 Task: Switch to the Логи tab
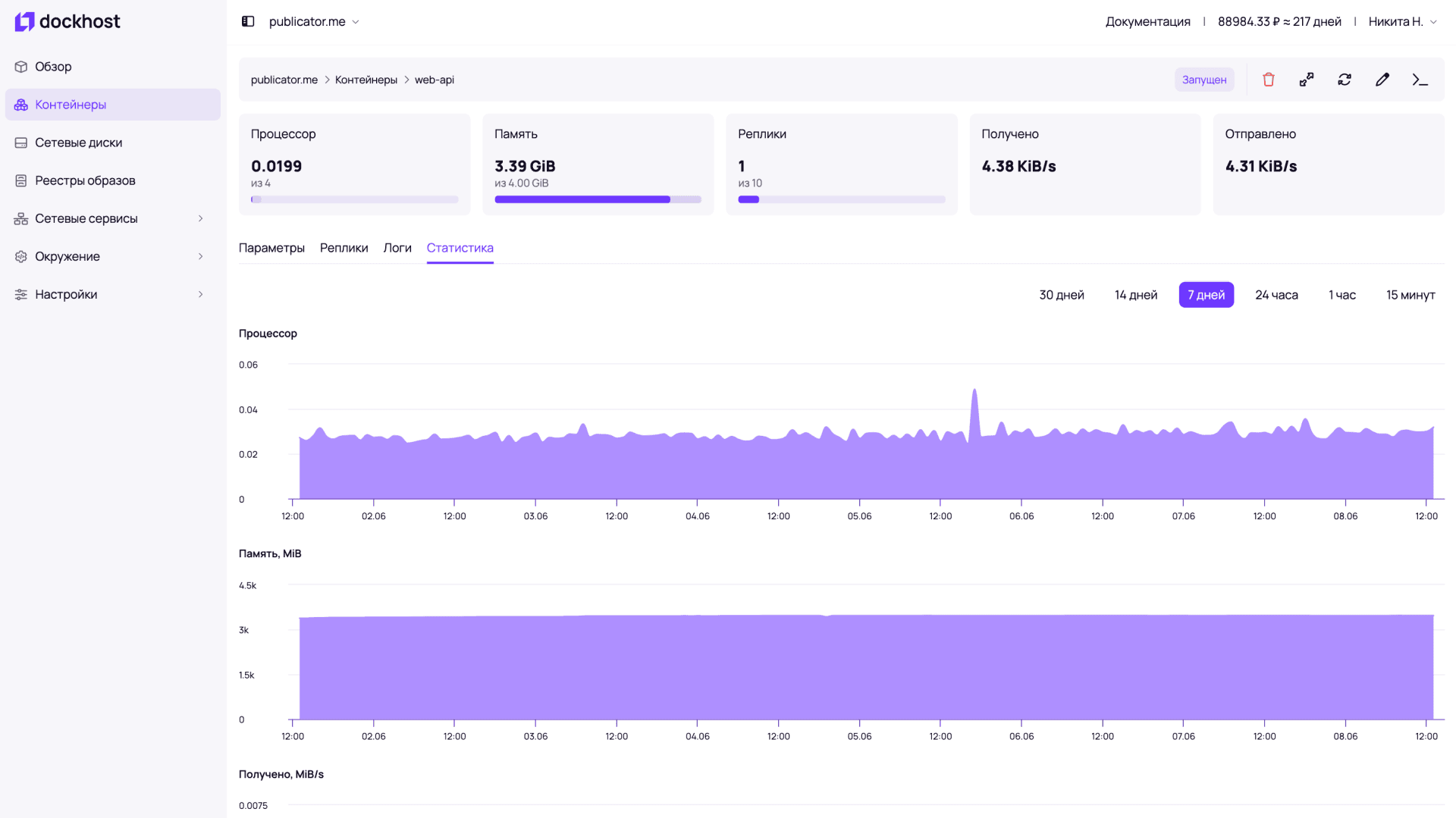click(397, 248)
